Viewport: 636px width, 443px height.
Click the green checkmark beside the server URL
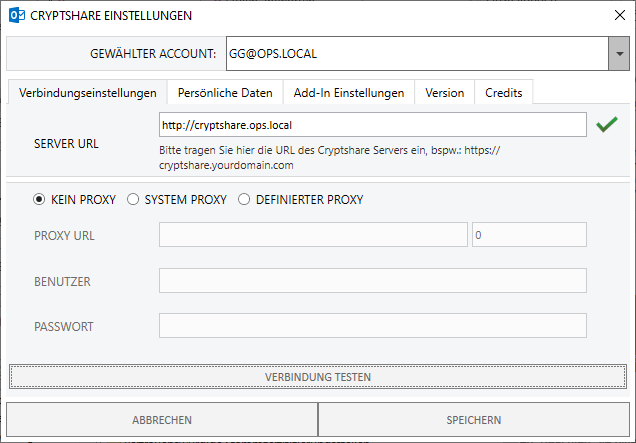(606, 125)
